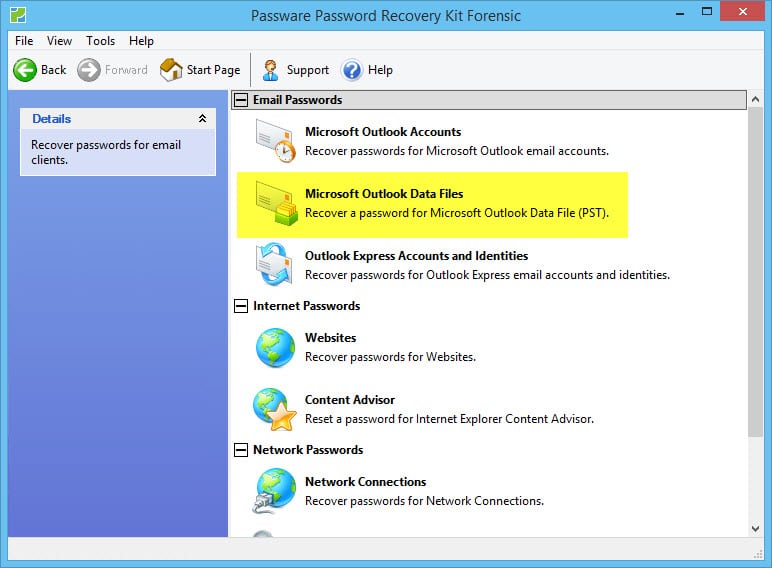
Task: Click 'Recover passwords for Websites.' description
Action: tap(390, 357)
